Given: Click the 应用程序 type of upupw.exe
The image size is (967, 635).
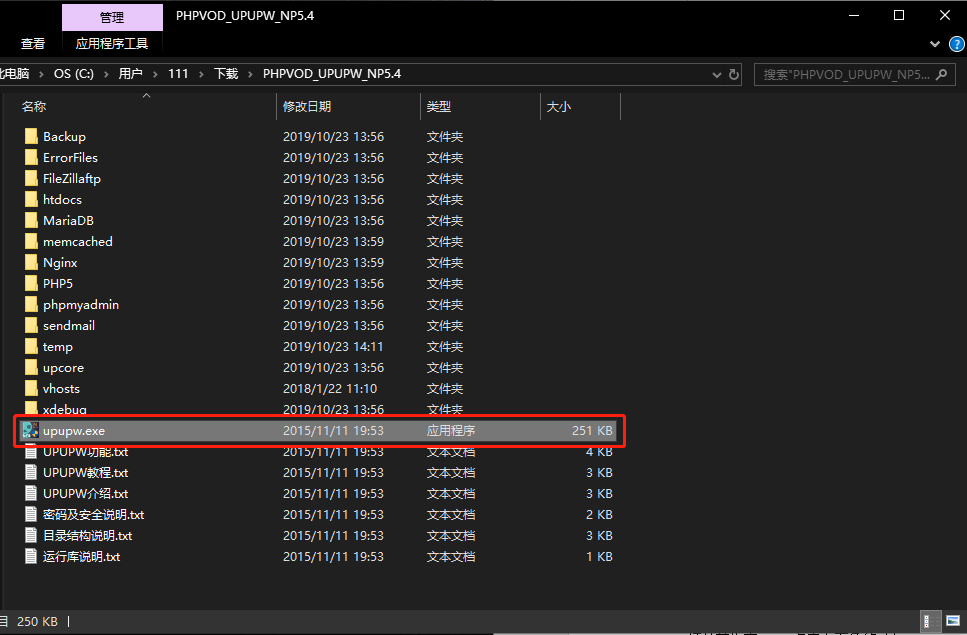Looking at the screenshot, I should click(x=451, y=431).
